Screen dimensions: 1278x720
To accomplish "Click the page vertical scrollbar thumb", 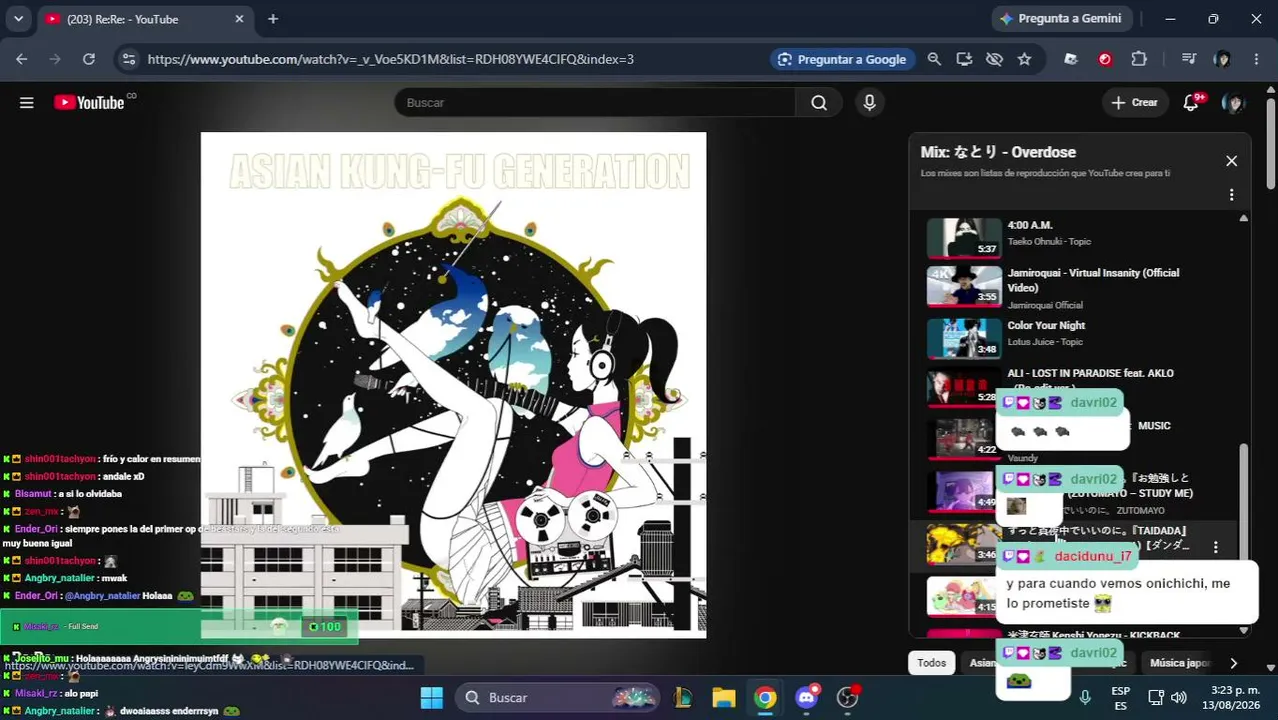I will click(x=1271, y=143).
